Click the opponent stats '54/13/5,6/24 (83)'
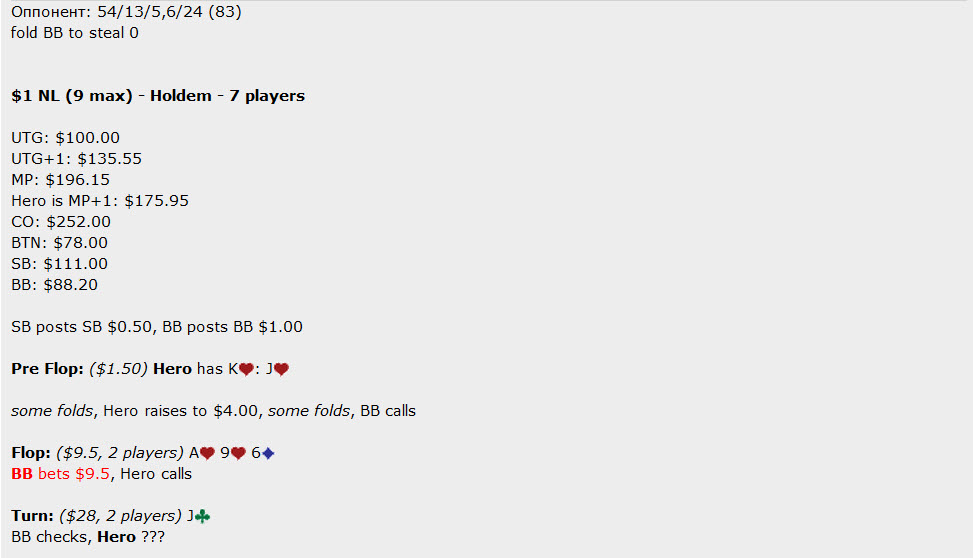Image resolution: width=973 pixels, height=558 pixels. coord(169,12)
